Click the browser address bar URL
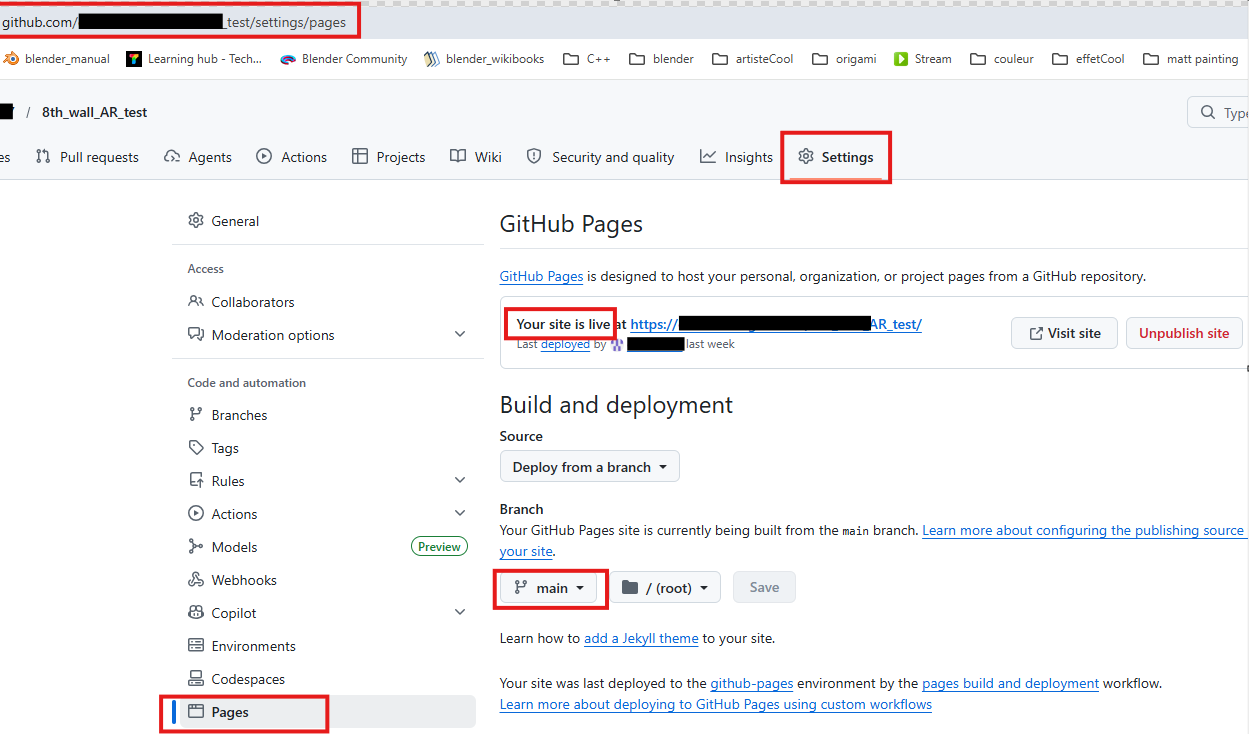 pyautogui.click(x=174, y=21)
